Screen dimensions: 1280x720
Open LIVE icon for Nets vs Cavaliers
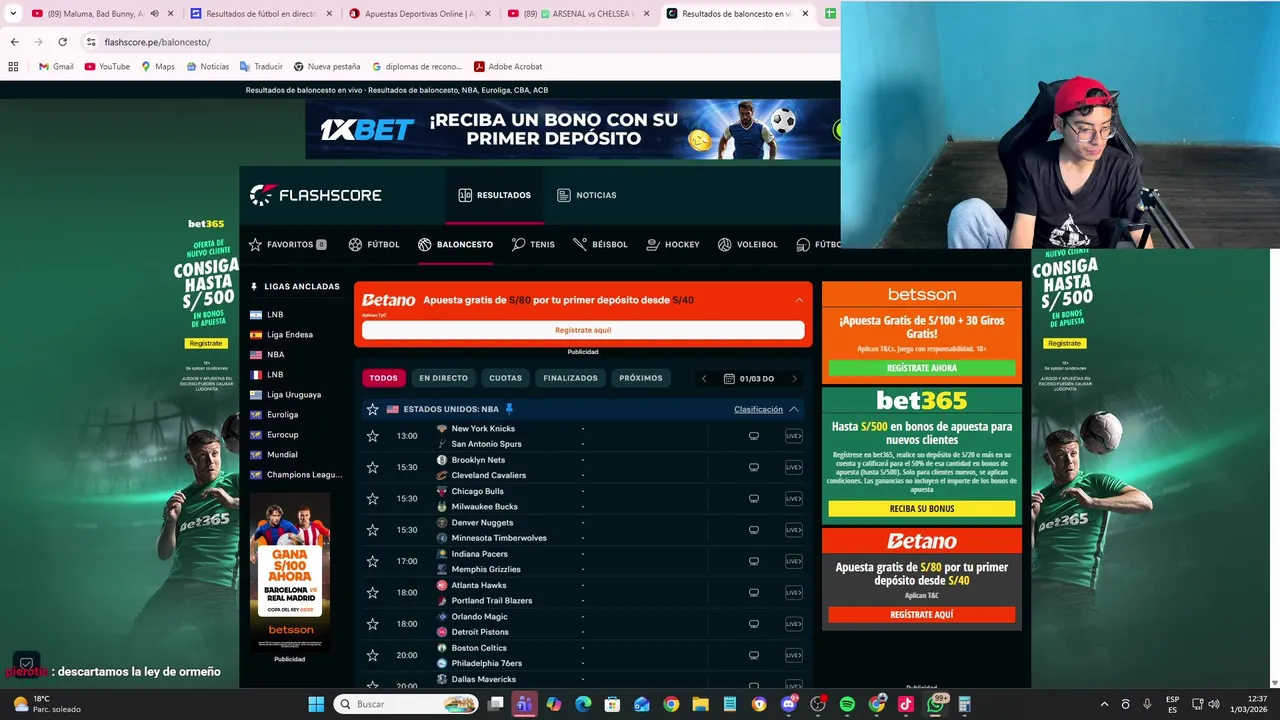click(793, 467)
